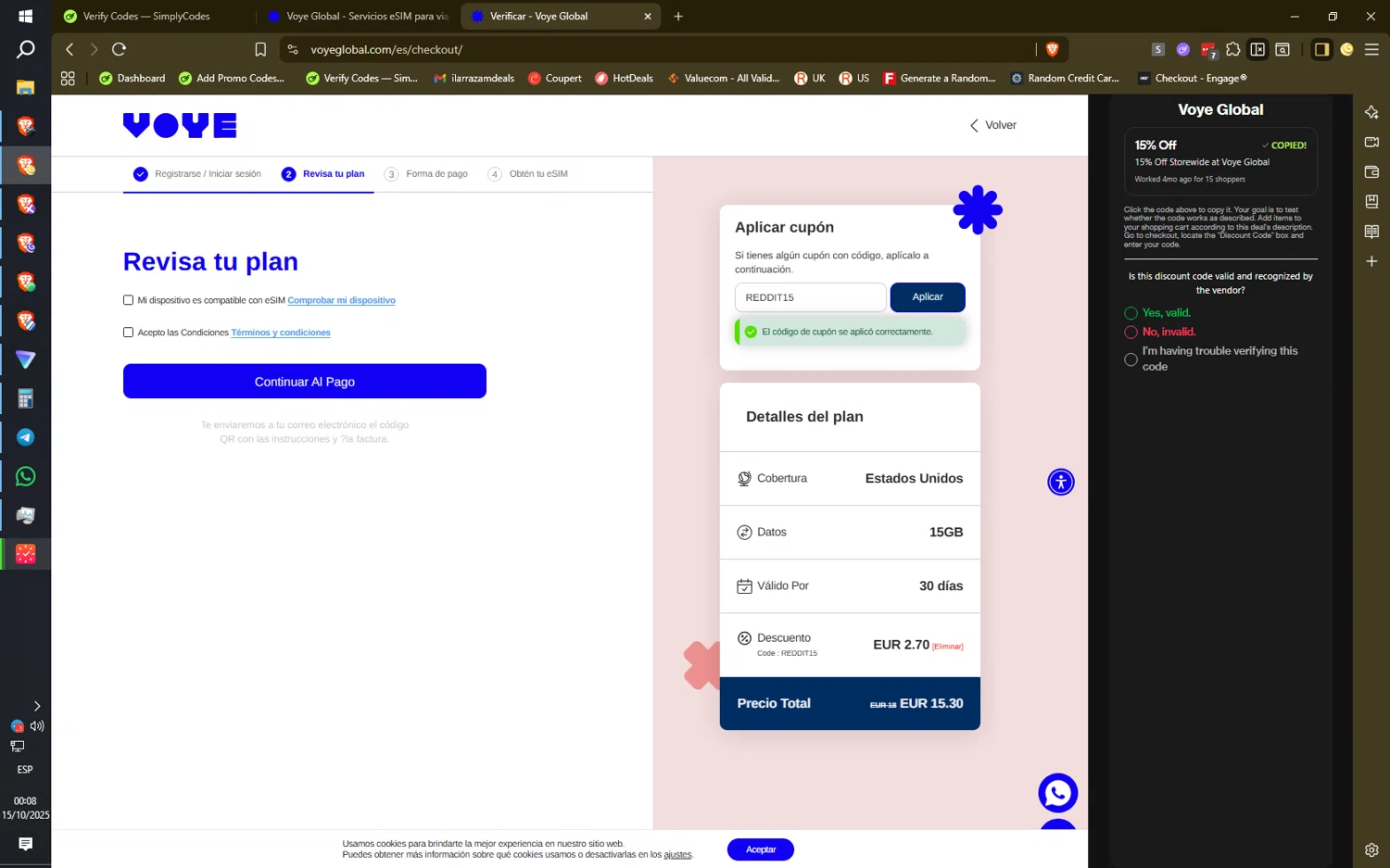This screenshot has width=1390, height=868.
Task: Select the 'I'm having trouble verifying' option
Action: click(x=1131, y=359)
